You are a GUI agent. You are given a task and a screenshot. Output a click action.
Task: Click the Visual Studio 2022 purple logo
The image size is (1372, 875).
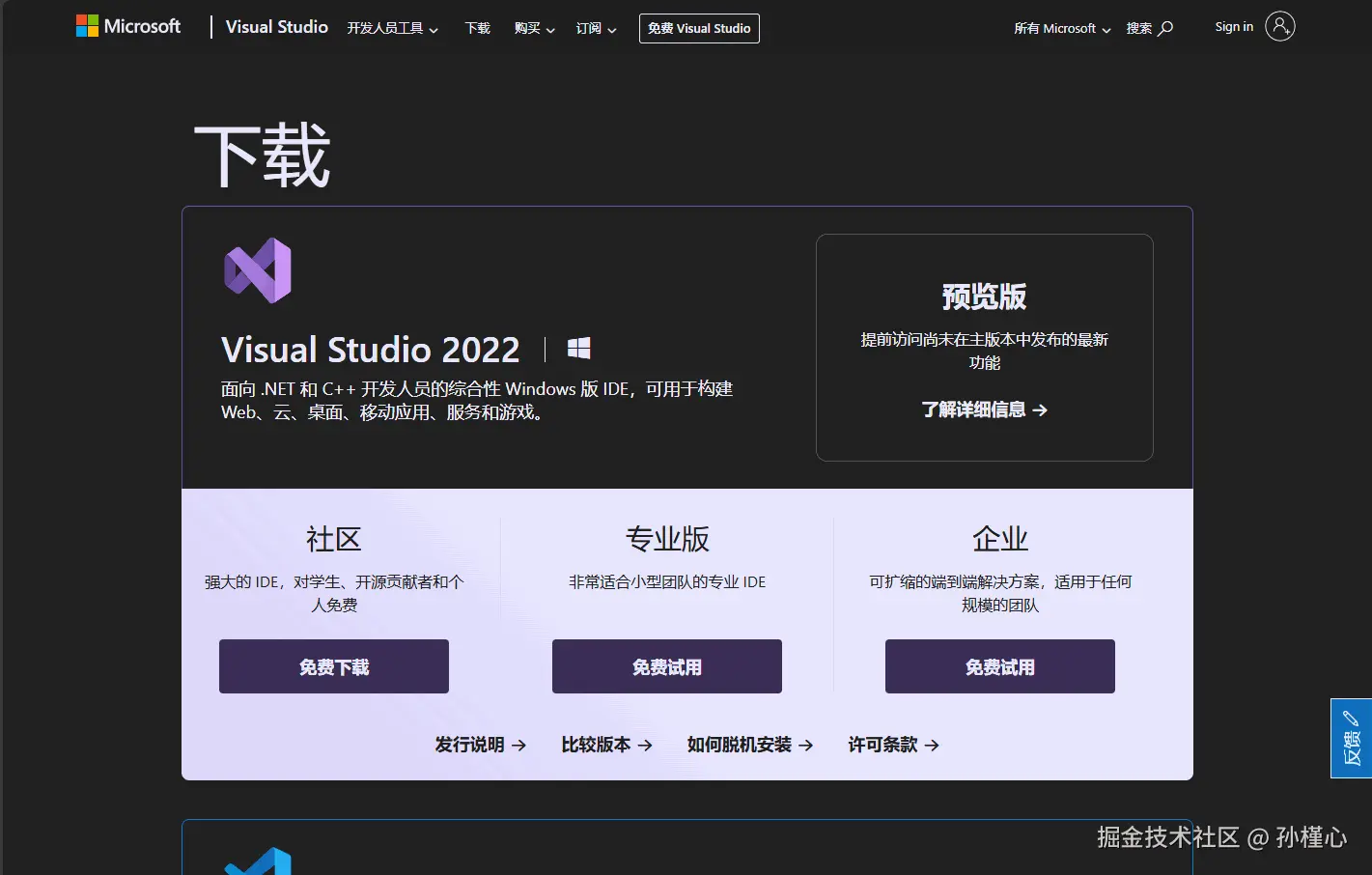point(257,270)
